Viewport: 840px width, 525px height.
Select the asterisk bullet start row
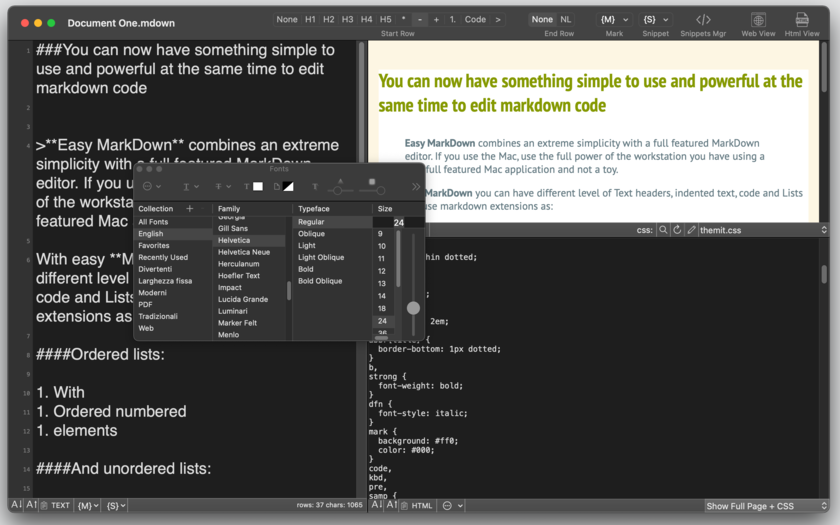[x=403, y=19]
